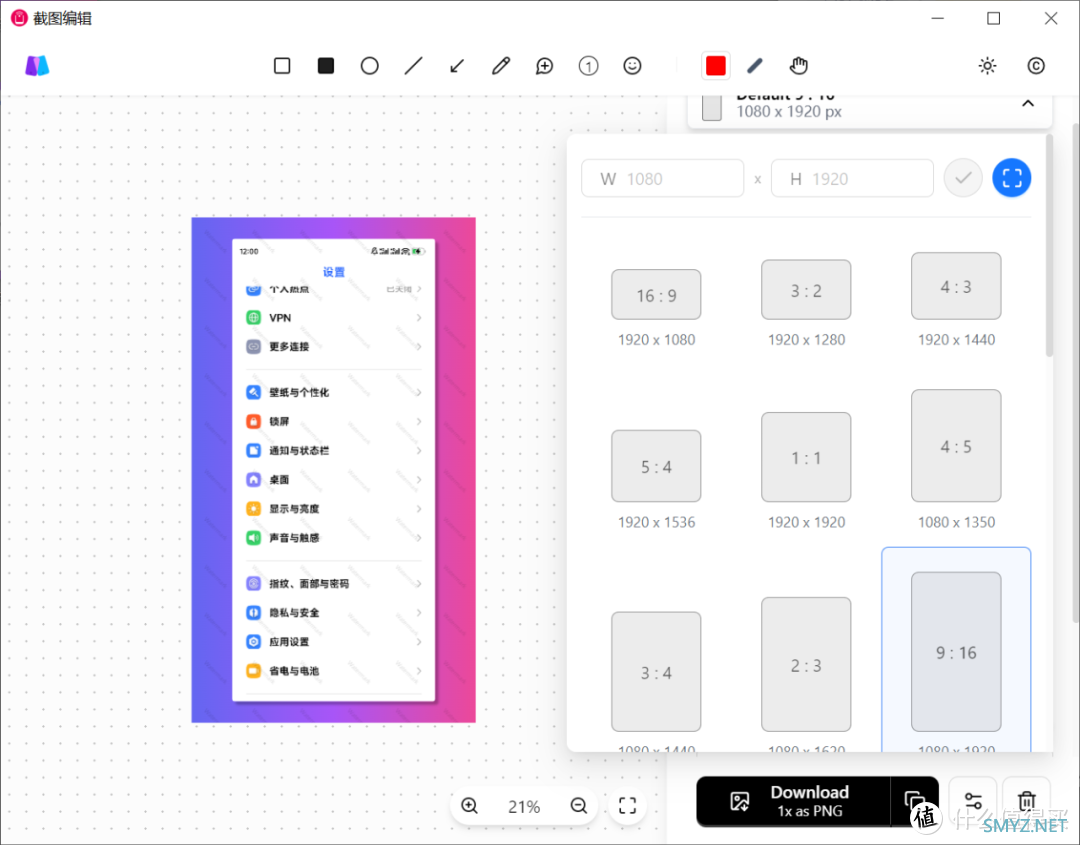Download image 1x as PNG
This screenshot has width=1080, height=845.
(x=793, y=802)
